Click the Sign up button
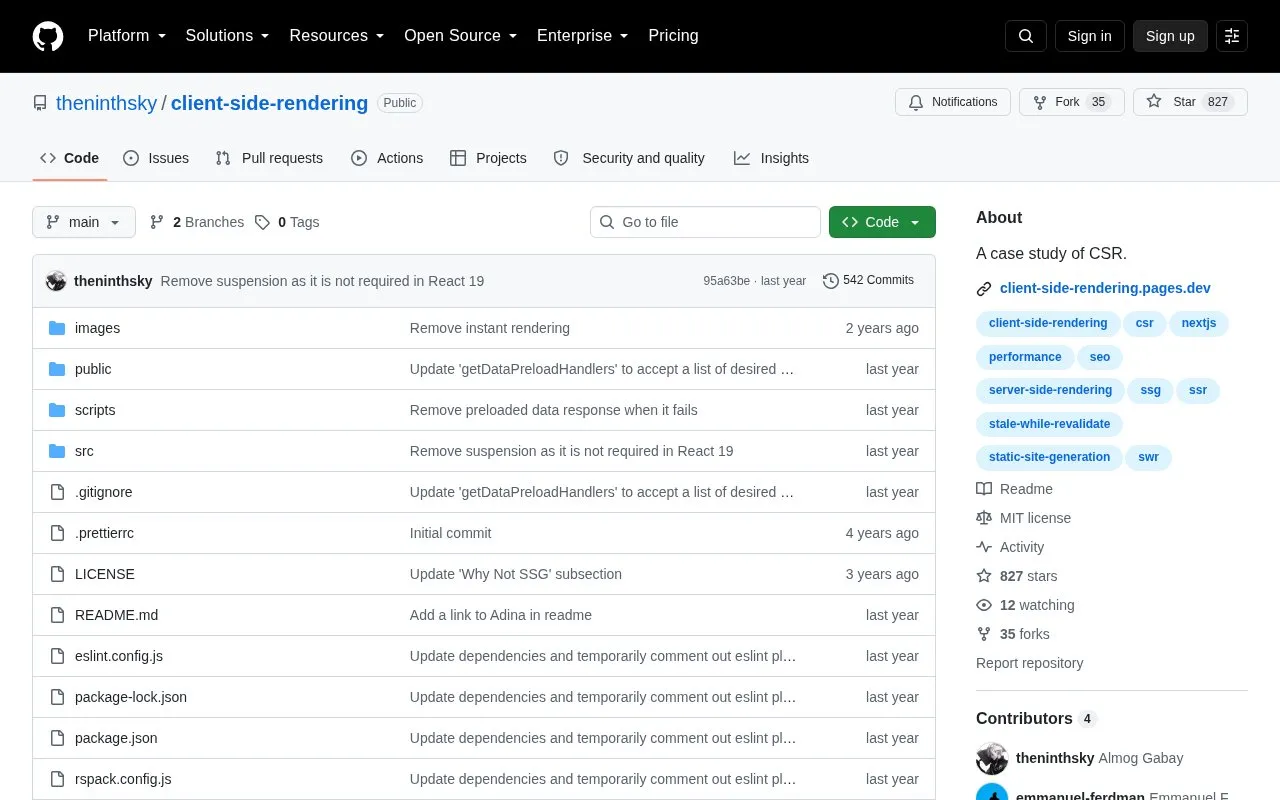The image size is (1280, 800). click(1170, 36)
